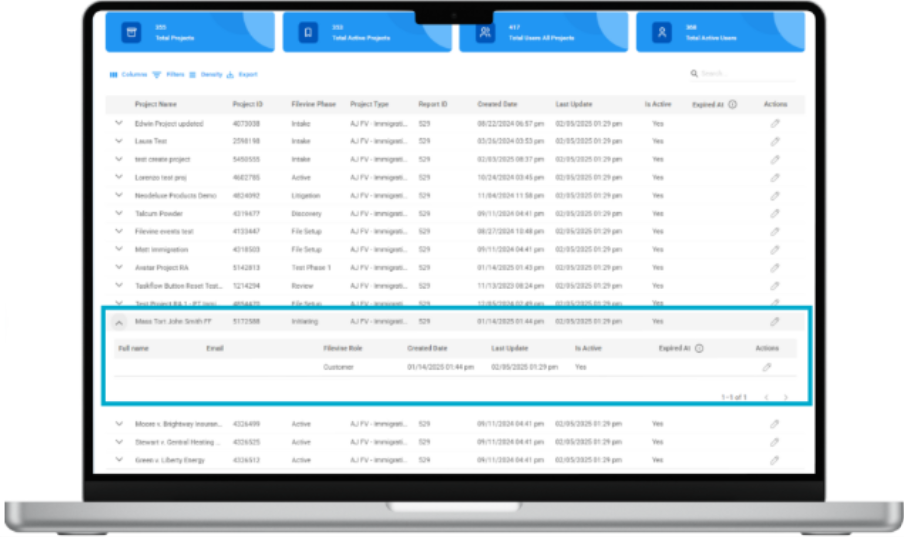Expand the Matt immigration row
The width and height of the screenshot is (904, 537).
(119, 249)
